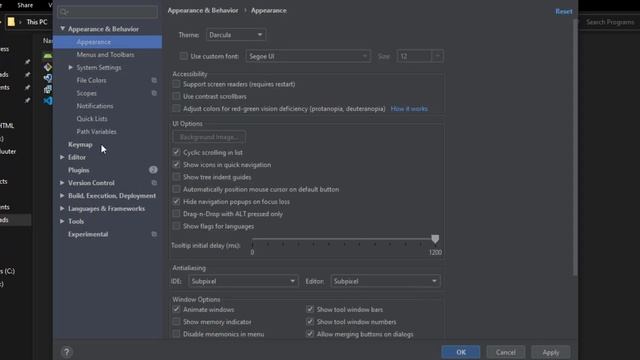Expand Languages & Frameworks section
Image resolution: width=640 pixels, height=360 pixels.
(x=62, y=209)
